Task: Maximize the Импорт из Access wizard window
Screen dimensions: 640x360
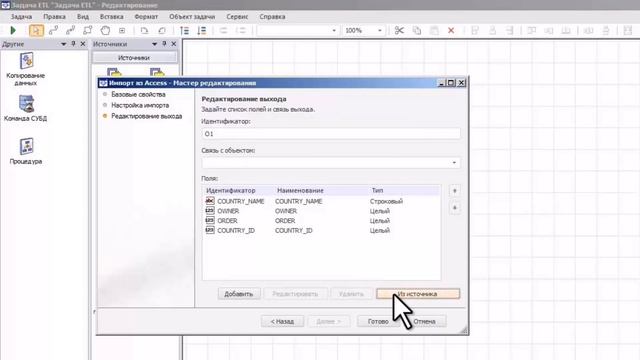Action: point(451,83)
